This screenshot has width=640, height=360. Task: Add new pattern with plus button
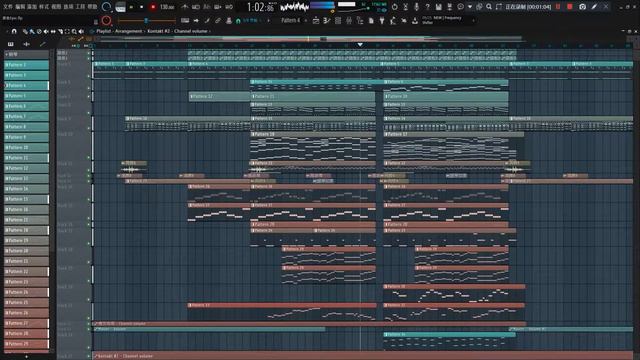click(306, 20)
